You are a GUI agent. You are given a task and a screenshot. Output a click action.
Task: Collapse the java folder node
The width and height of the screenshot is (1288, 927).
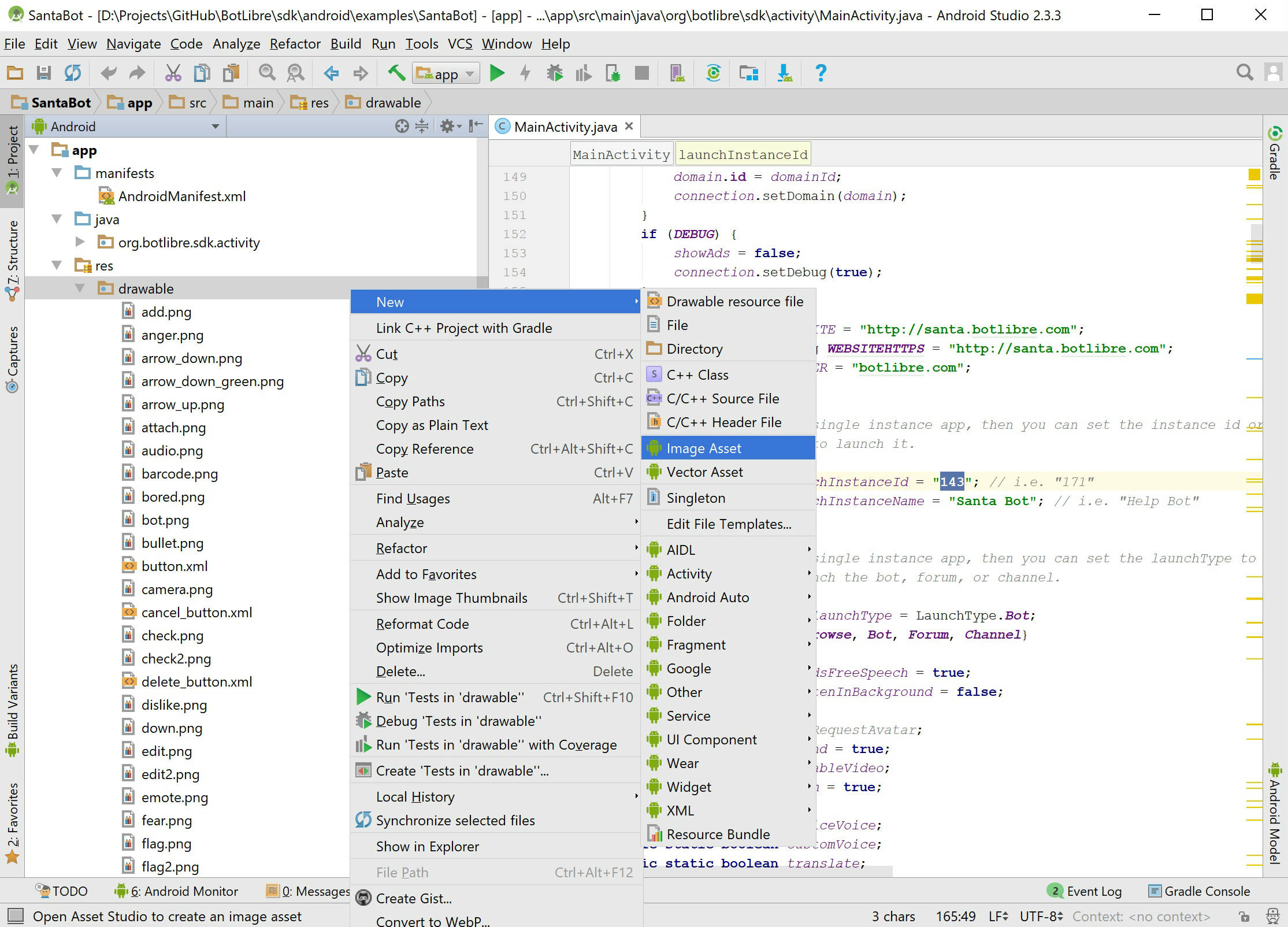[57, 219]
